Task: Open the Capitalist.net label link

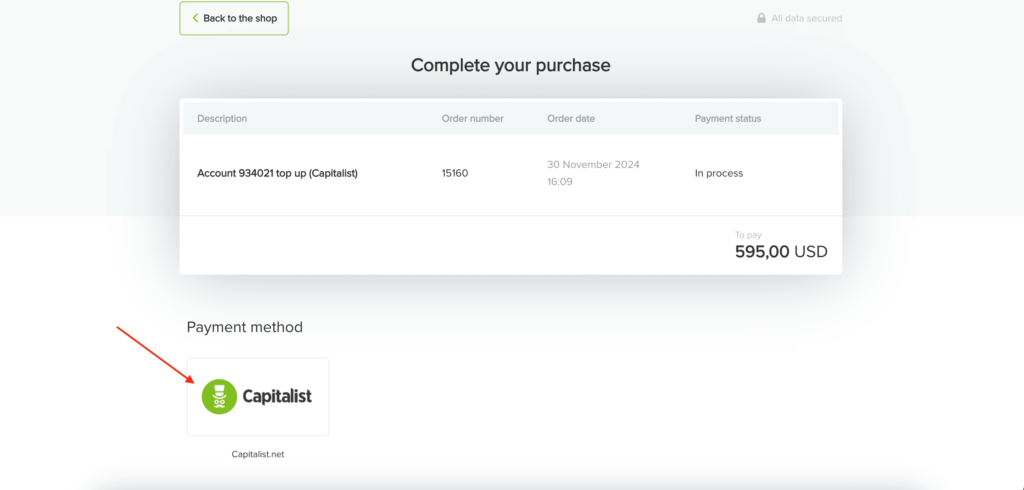Action: [x=258, y=454]
